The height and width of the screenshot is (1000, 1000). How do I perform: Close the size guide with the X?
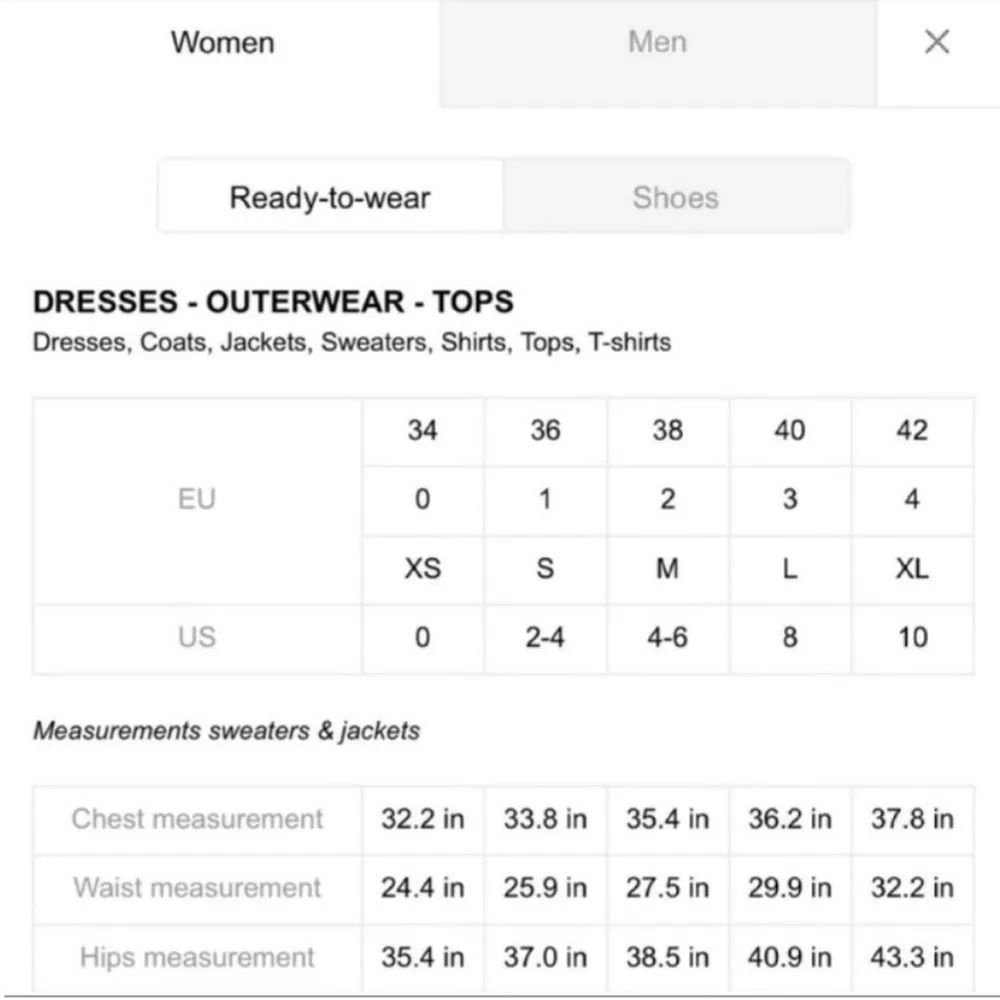(x=937, y=42)
